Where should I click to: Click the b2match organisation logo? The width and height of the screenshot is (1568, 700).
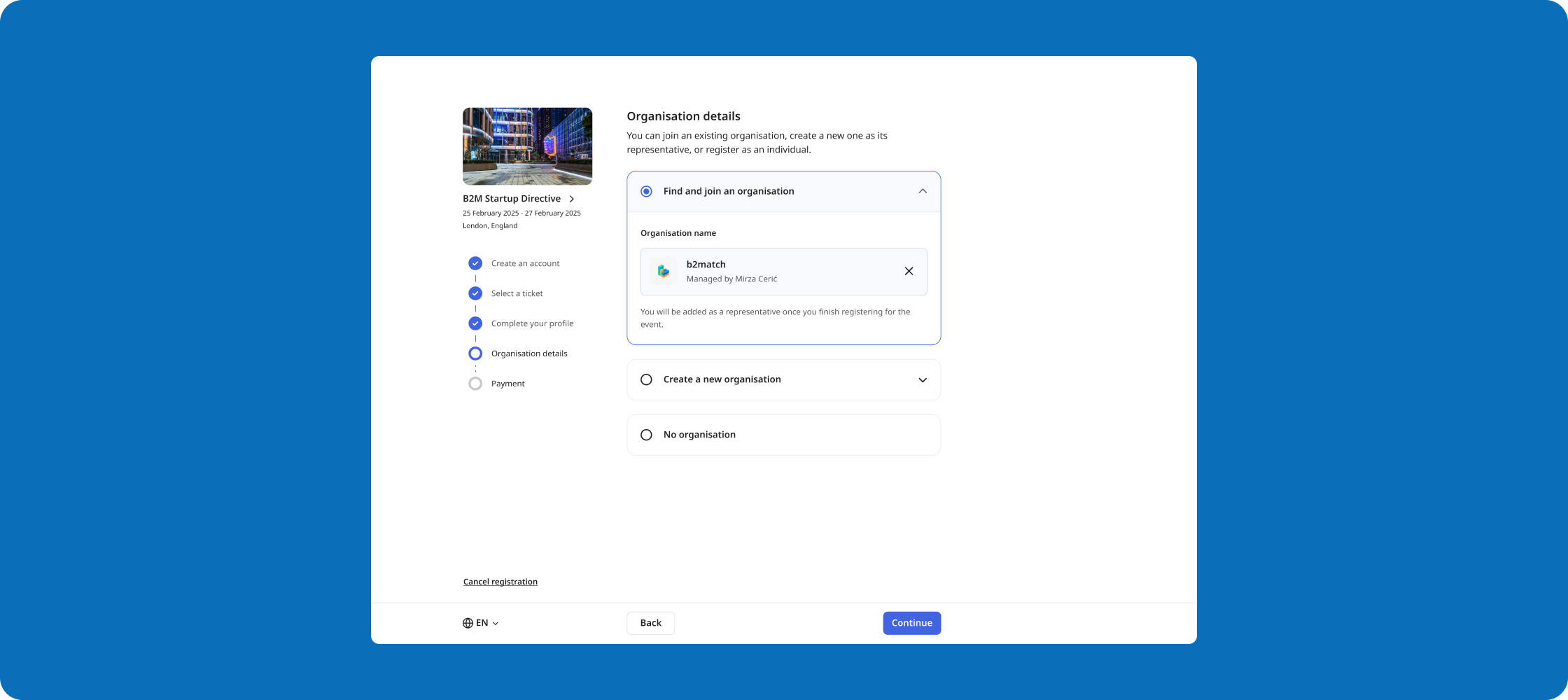663,272
